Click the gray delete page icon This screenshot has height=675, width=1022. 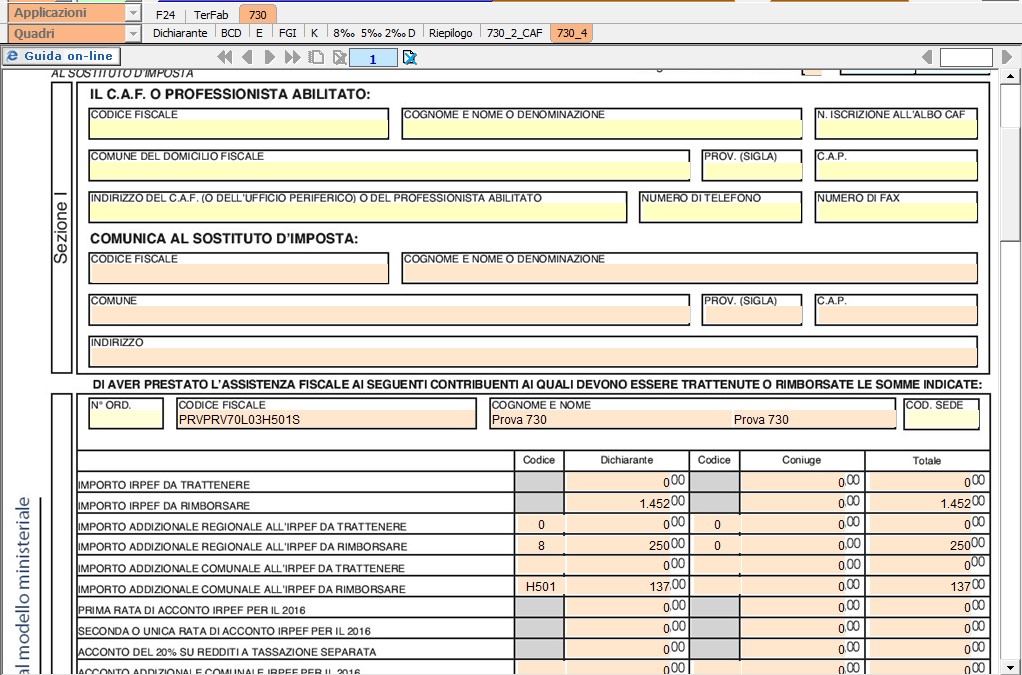click(339, 57)
